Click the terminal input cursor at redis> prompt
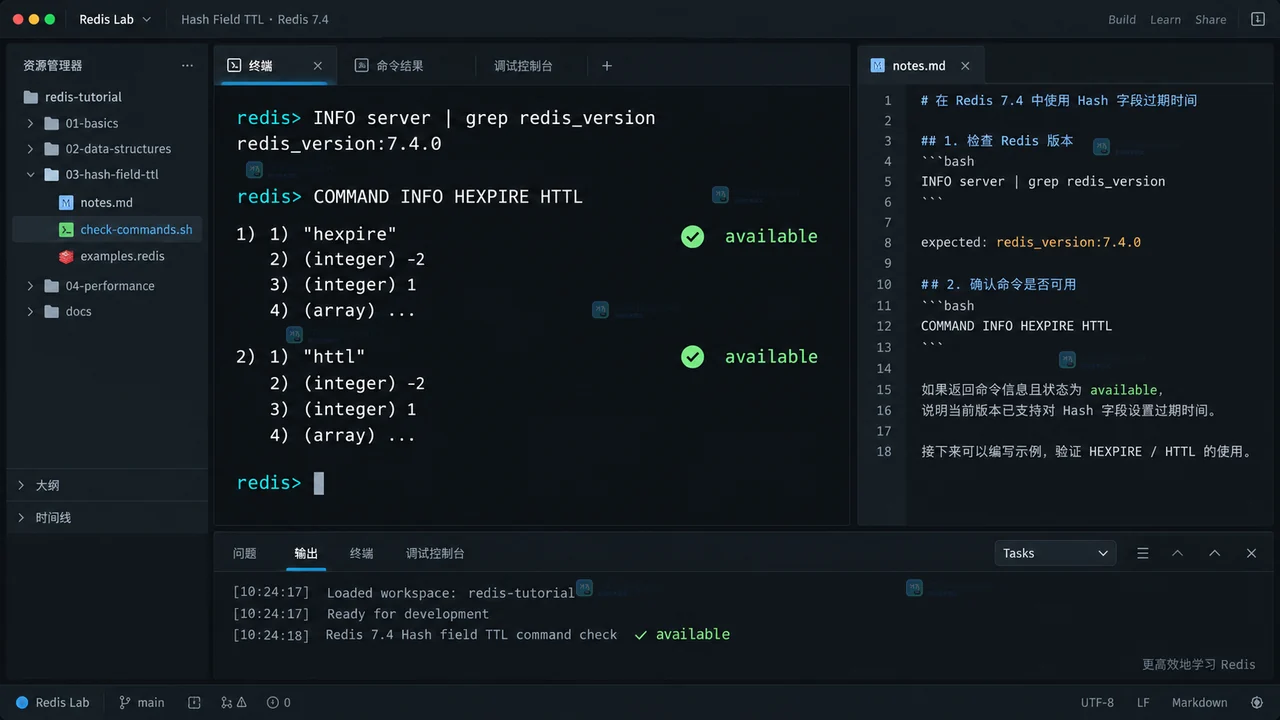1280x720 pixels. (319, 483)
